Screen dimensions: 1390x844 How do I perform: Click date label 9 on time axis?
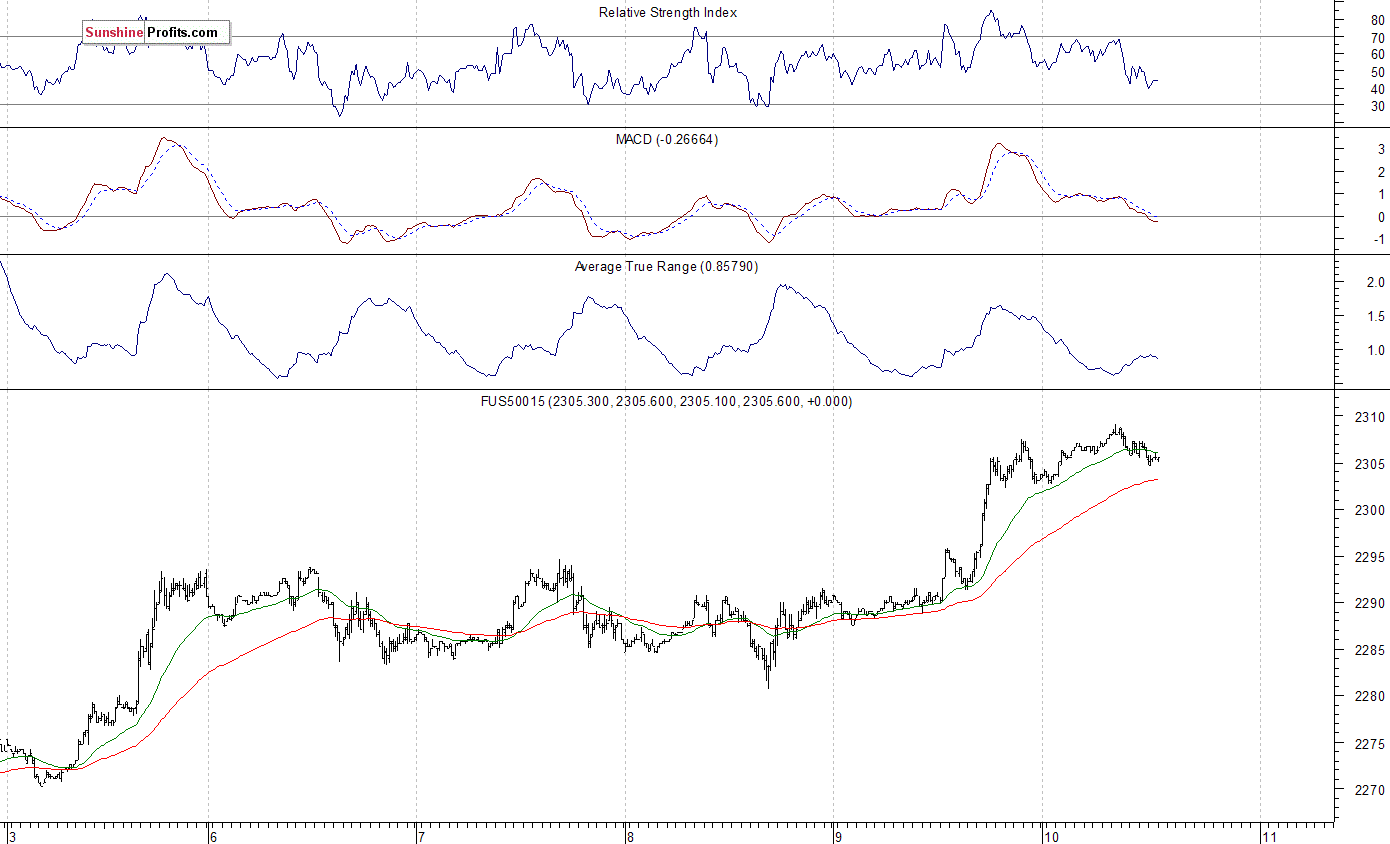[837, 836]
